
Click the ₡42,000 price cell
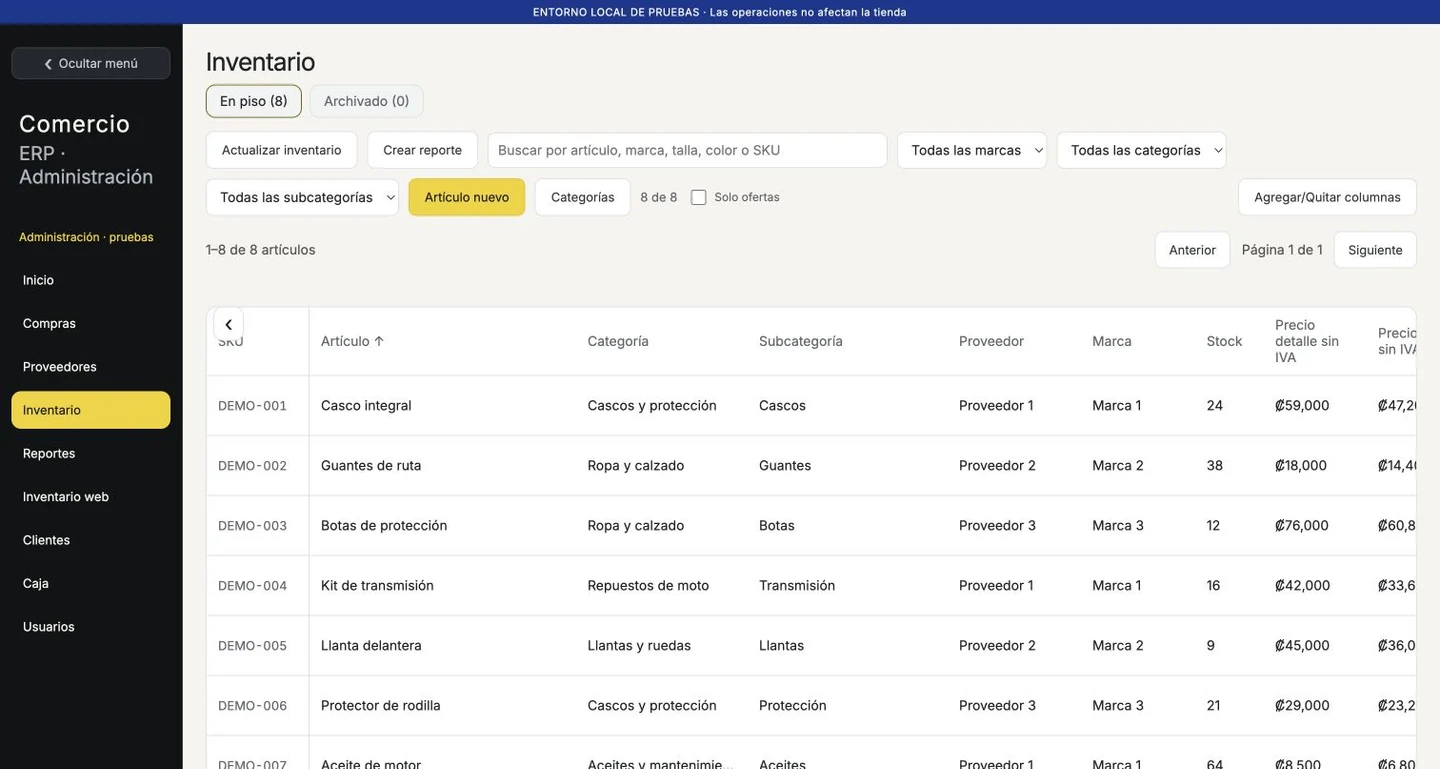1302,585
